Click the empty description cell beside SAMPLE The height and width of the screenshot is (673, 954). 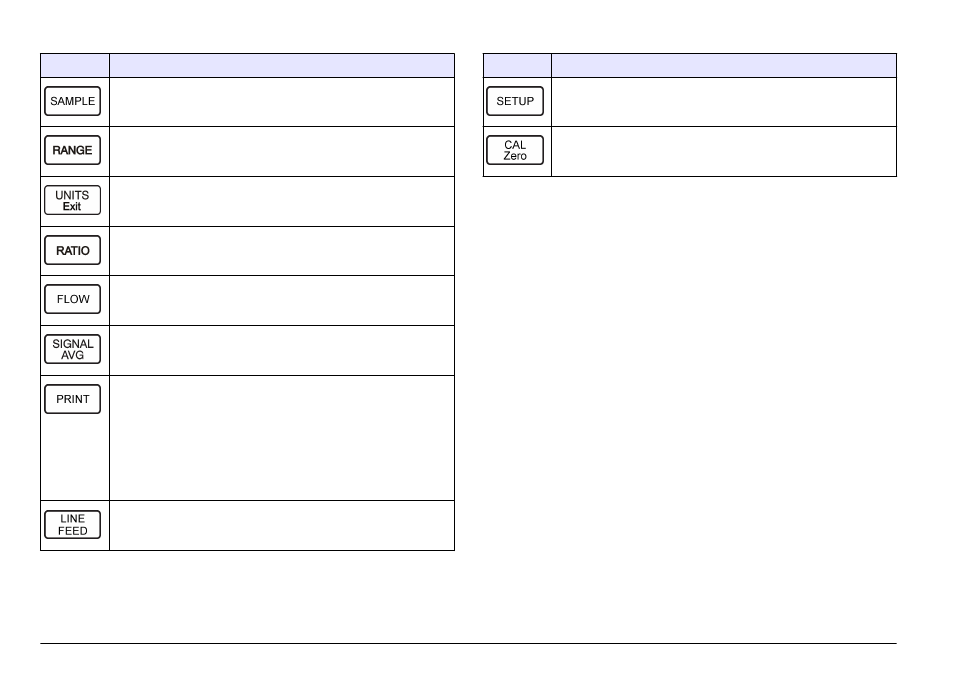pos(282,102)
